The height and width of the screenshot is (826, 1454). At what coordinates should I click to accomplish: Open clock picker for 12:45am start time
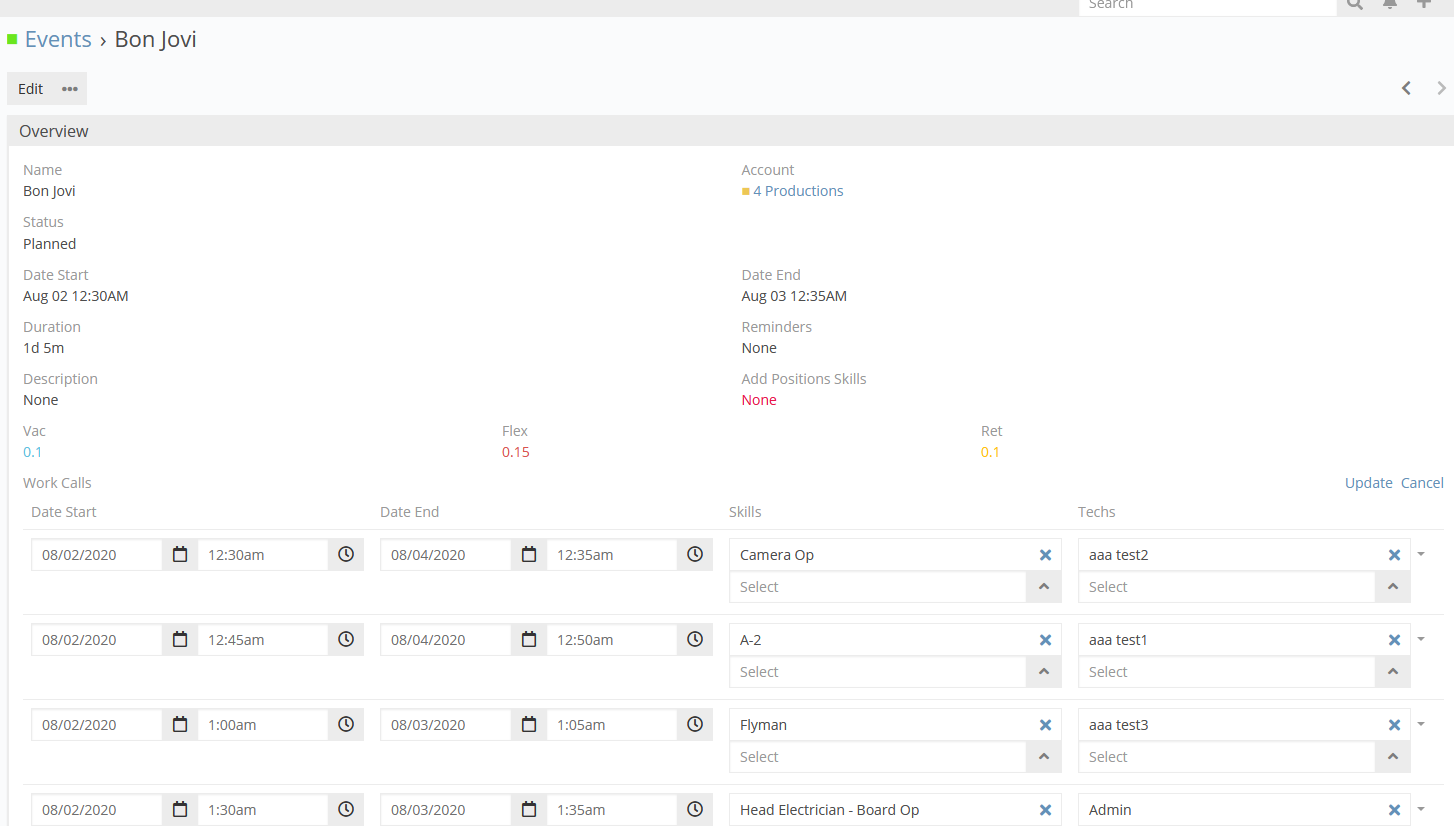(346, 640)
